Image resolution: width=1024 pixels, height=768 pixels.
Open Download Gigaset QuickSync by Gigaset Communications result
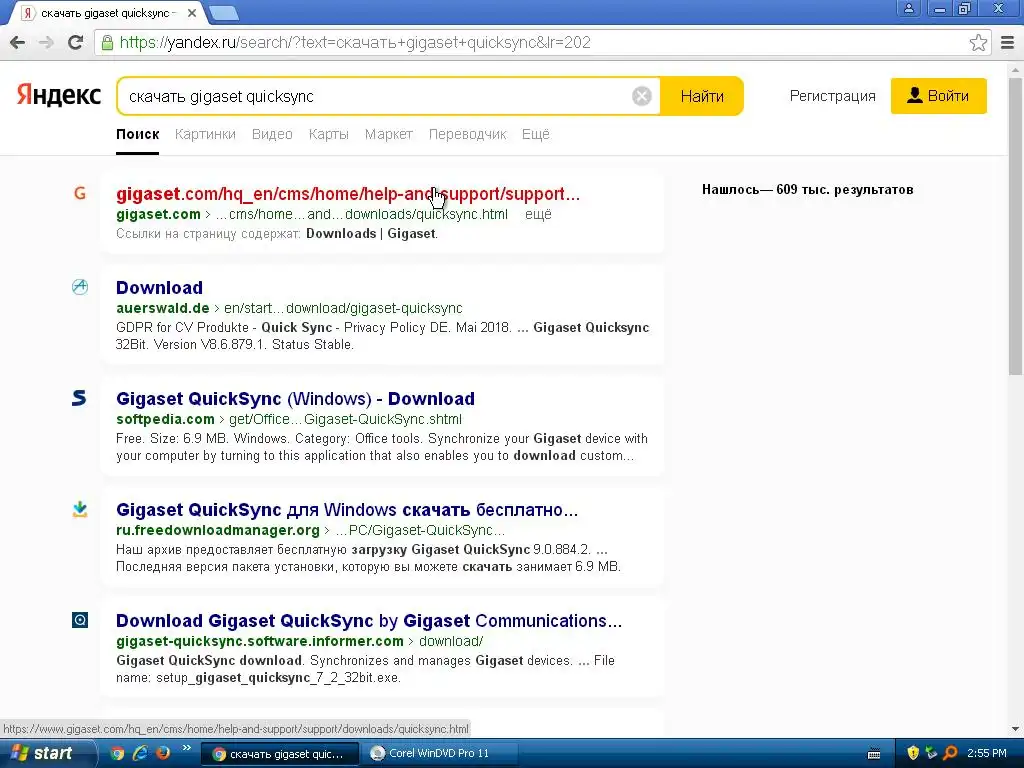click(369, 621)
